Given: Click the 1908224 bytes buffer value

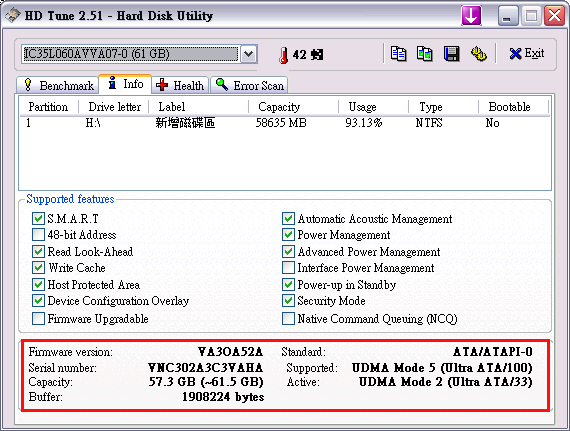Looking at the screenshot, I should [x=223, y=397].
